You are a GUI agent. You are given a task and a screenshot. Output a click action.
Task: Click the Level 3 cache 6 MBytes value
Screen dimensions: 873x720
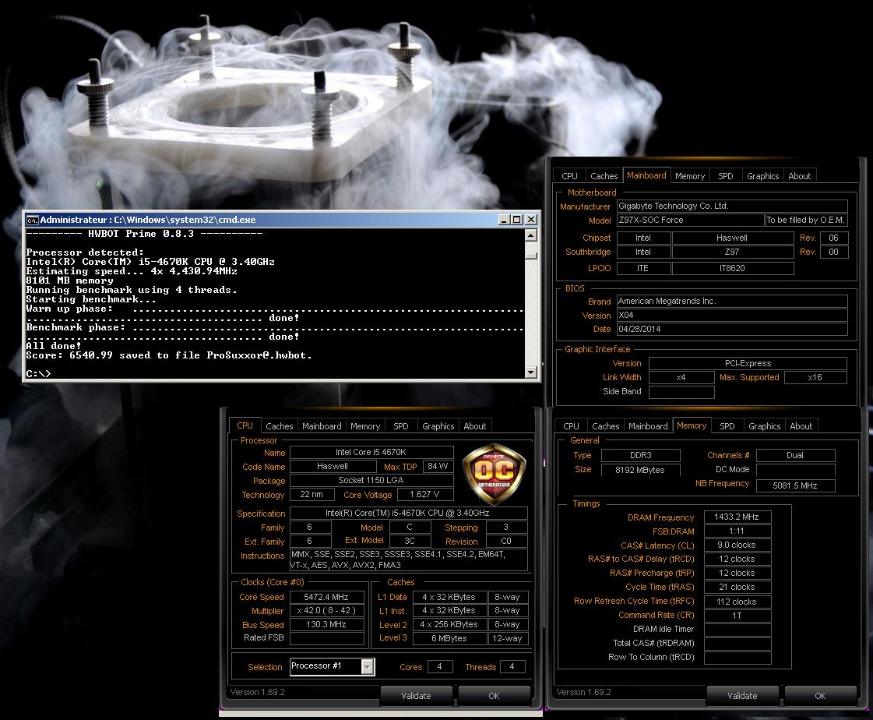click(449, 638)
